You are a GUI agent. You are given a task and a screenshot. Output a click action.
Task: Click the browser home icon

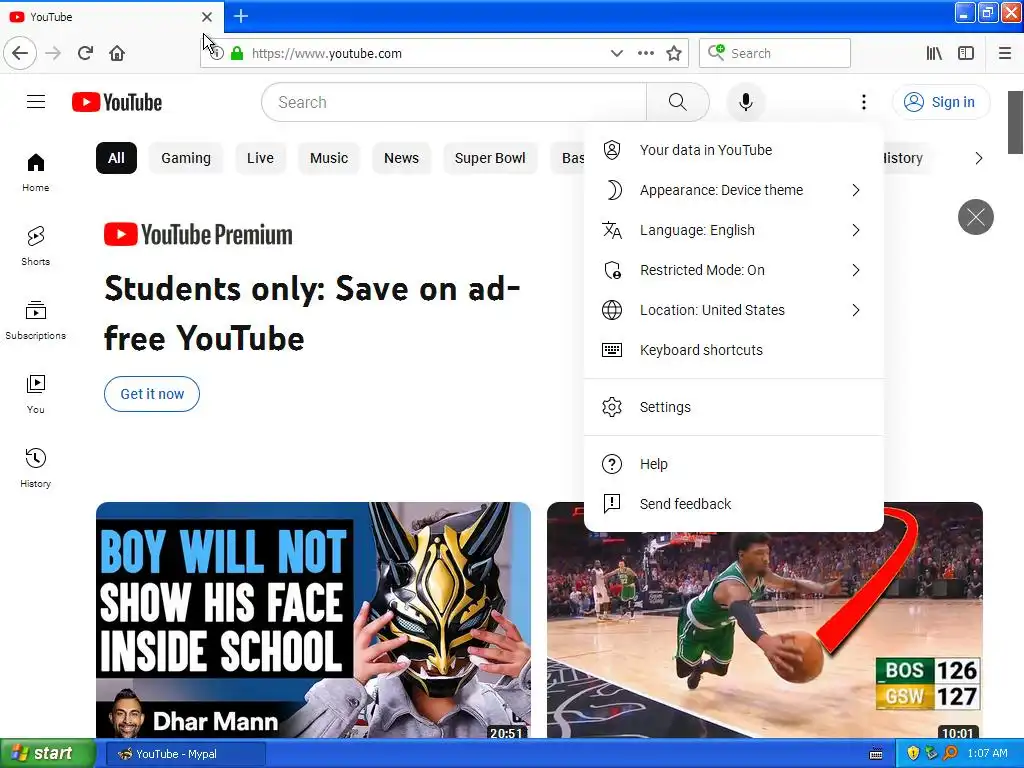[x=117, y=53]
